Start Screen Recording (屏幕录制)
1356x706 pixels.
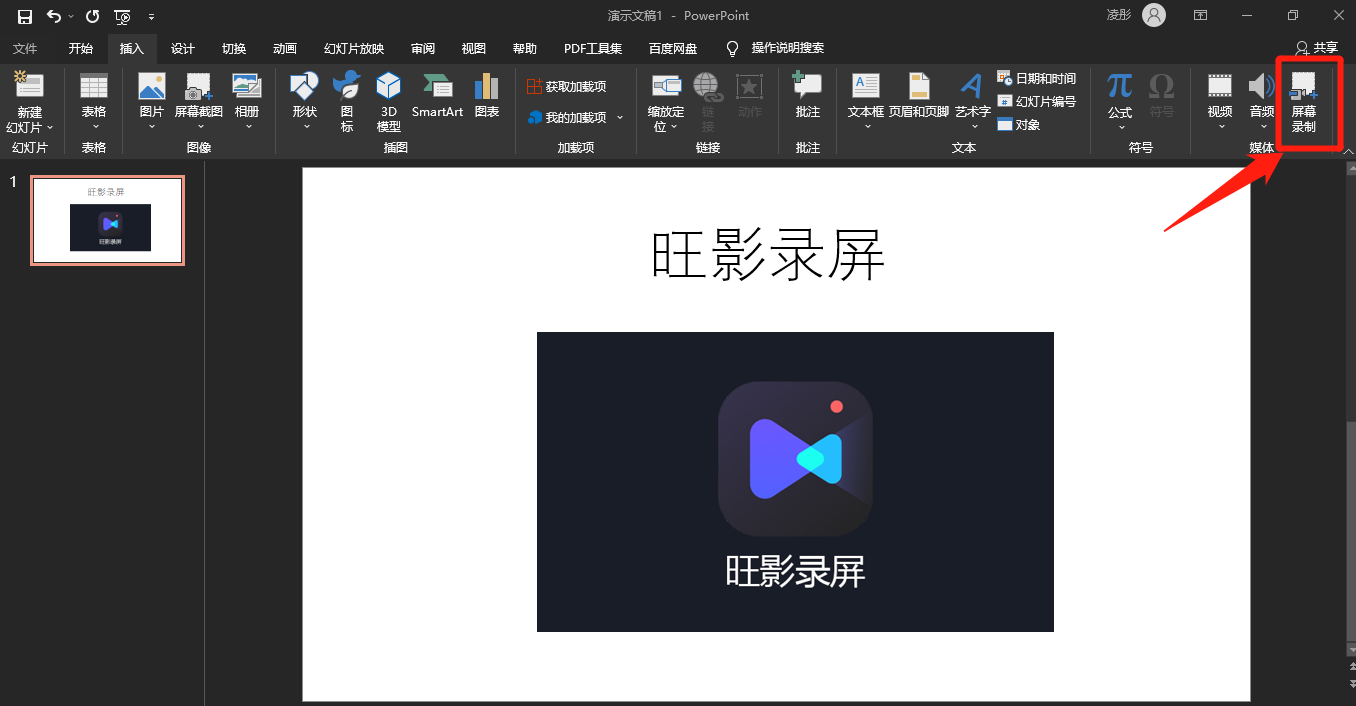point(1303,103)
